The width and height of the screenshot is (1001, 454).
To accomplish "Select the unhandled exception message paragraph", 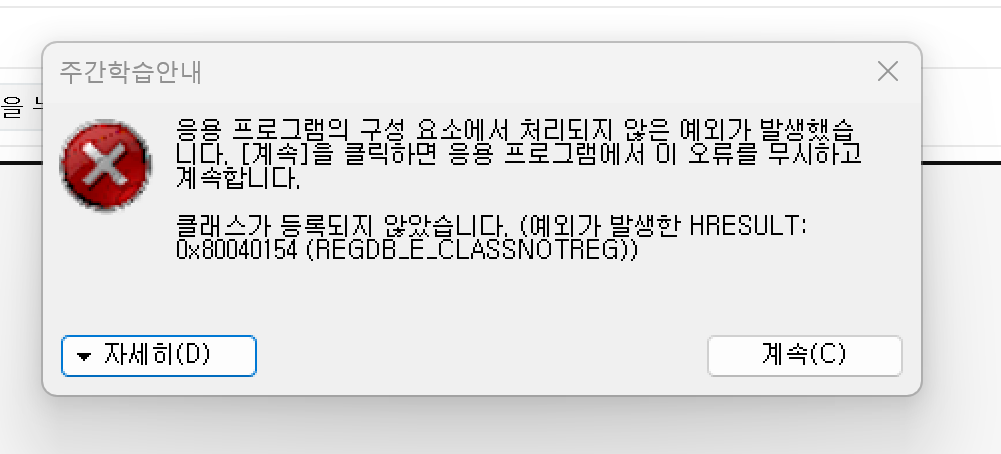I will point(518,155).
